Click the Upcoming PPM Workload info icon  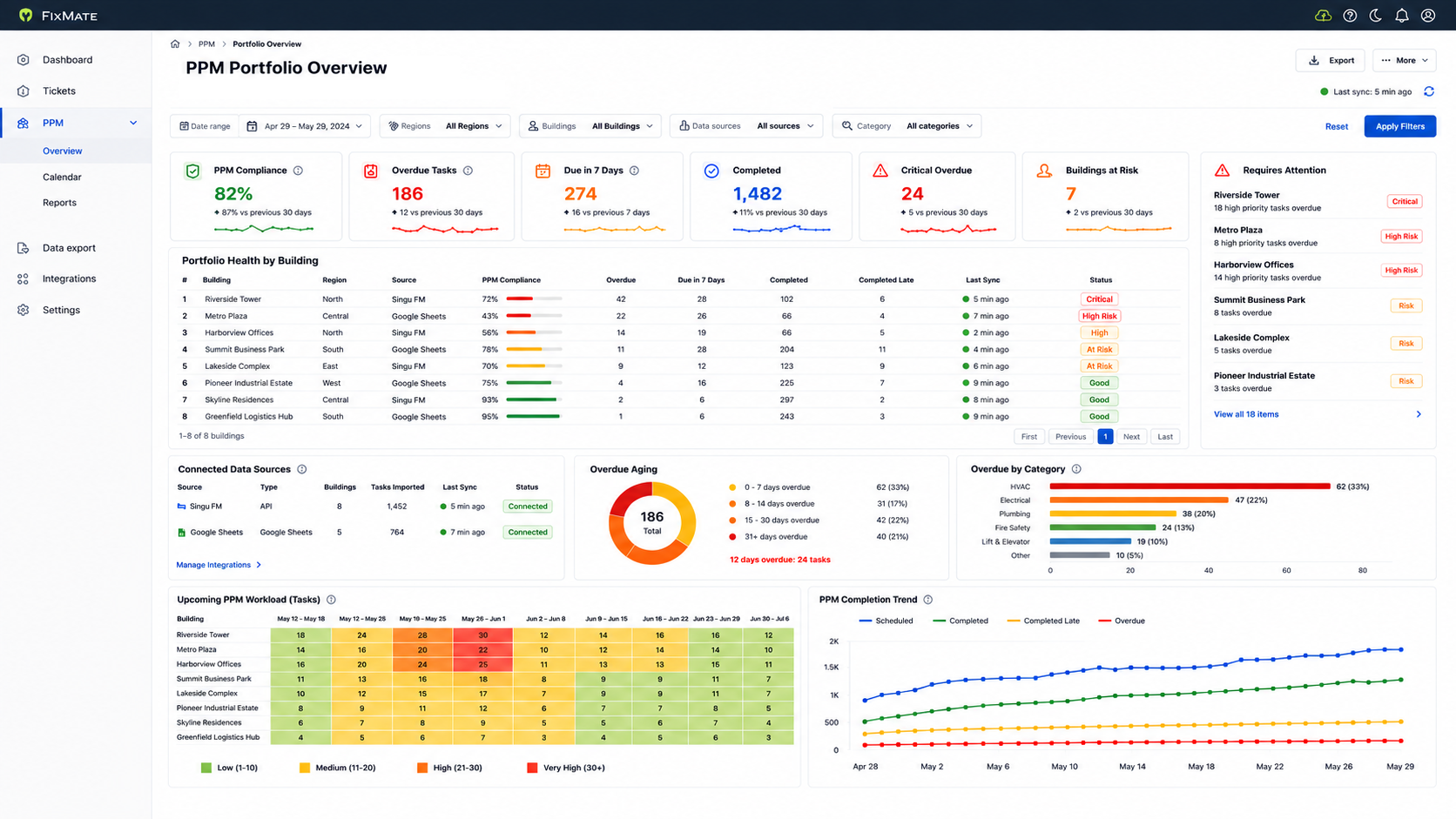(331, 600)
